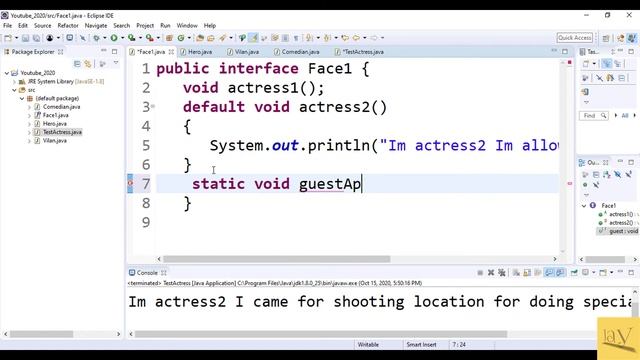Image resolution: width=640 pixels, height=360 pixels.
Task: Click the All link in Task List
Action: pos(624,116)
